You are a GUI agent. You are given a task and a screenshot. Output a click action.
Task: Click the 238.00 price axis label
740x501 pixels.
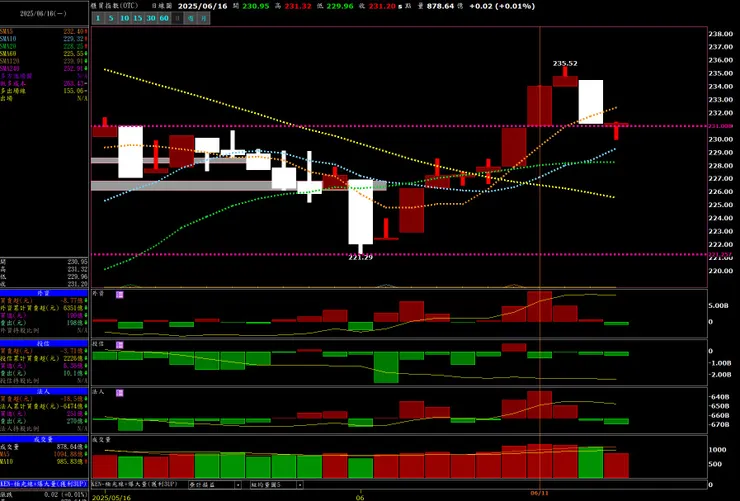click(720, 34)
